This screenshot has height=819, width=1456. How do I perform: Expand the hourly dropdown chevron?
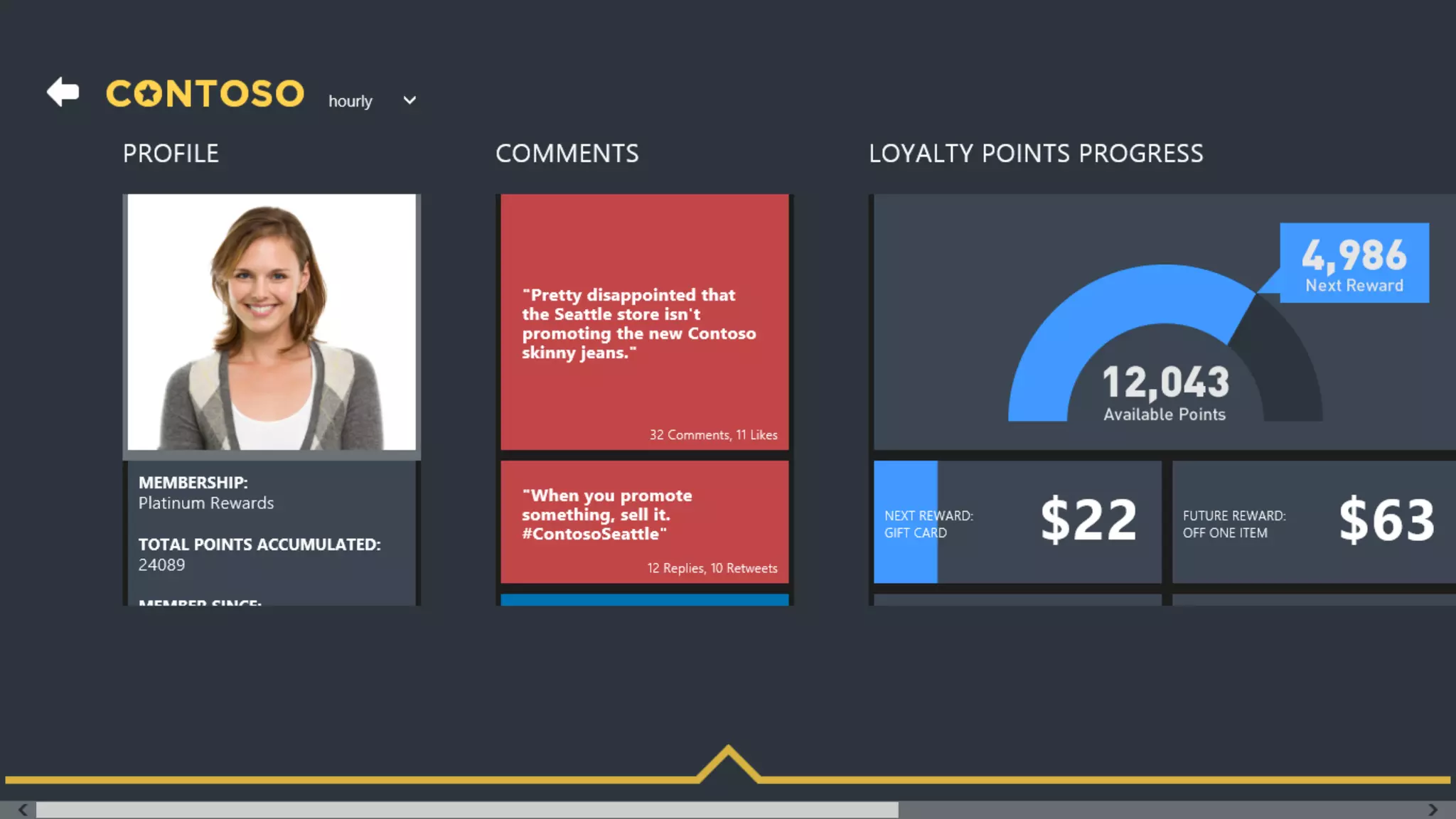[x=409, y=100]
